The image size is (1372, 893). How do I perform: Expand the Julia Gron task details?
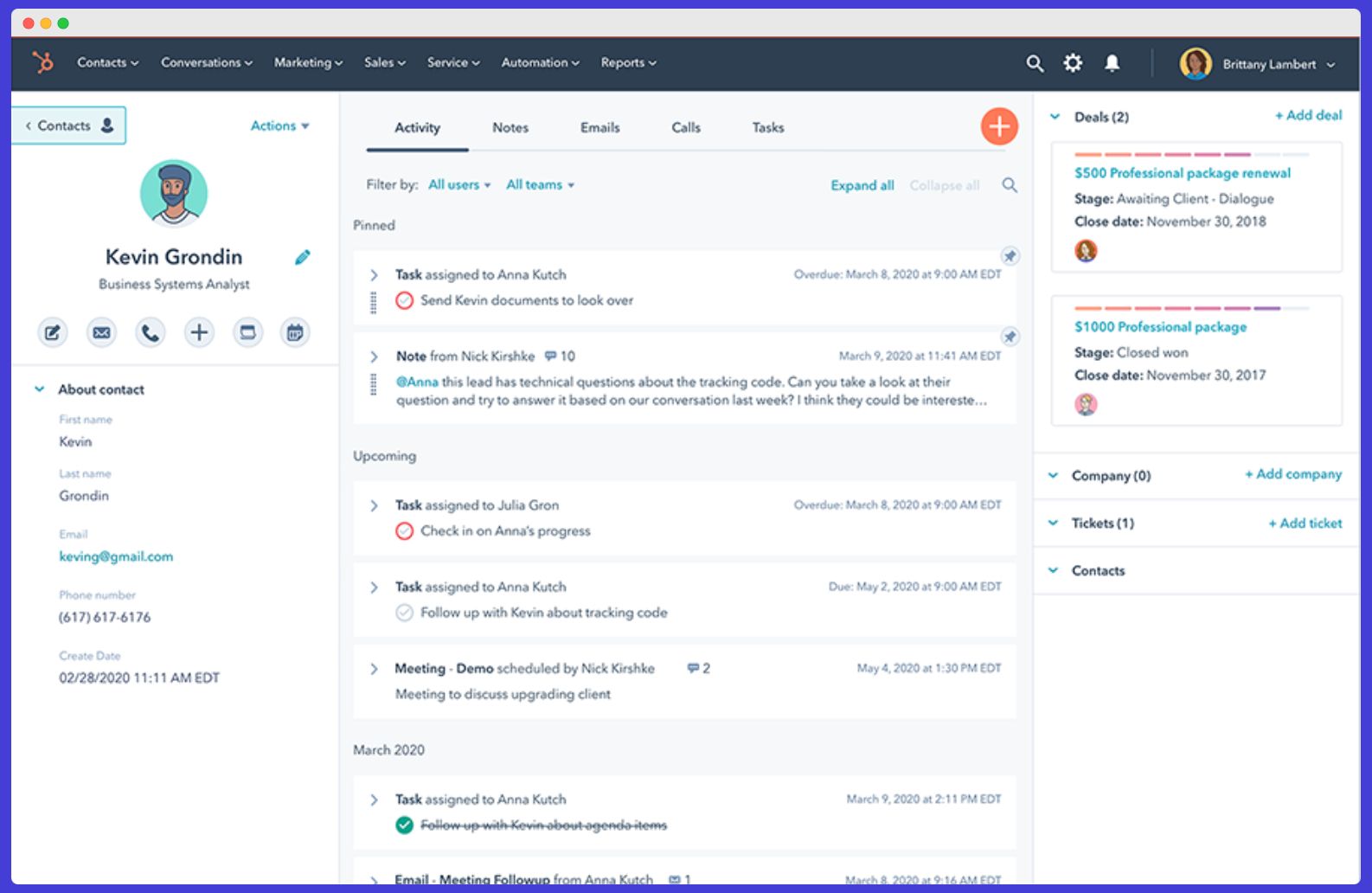[x=374, y=505]
